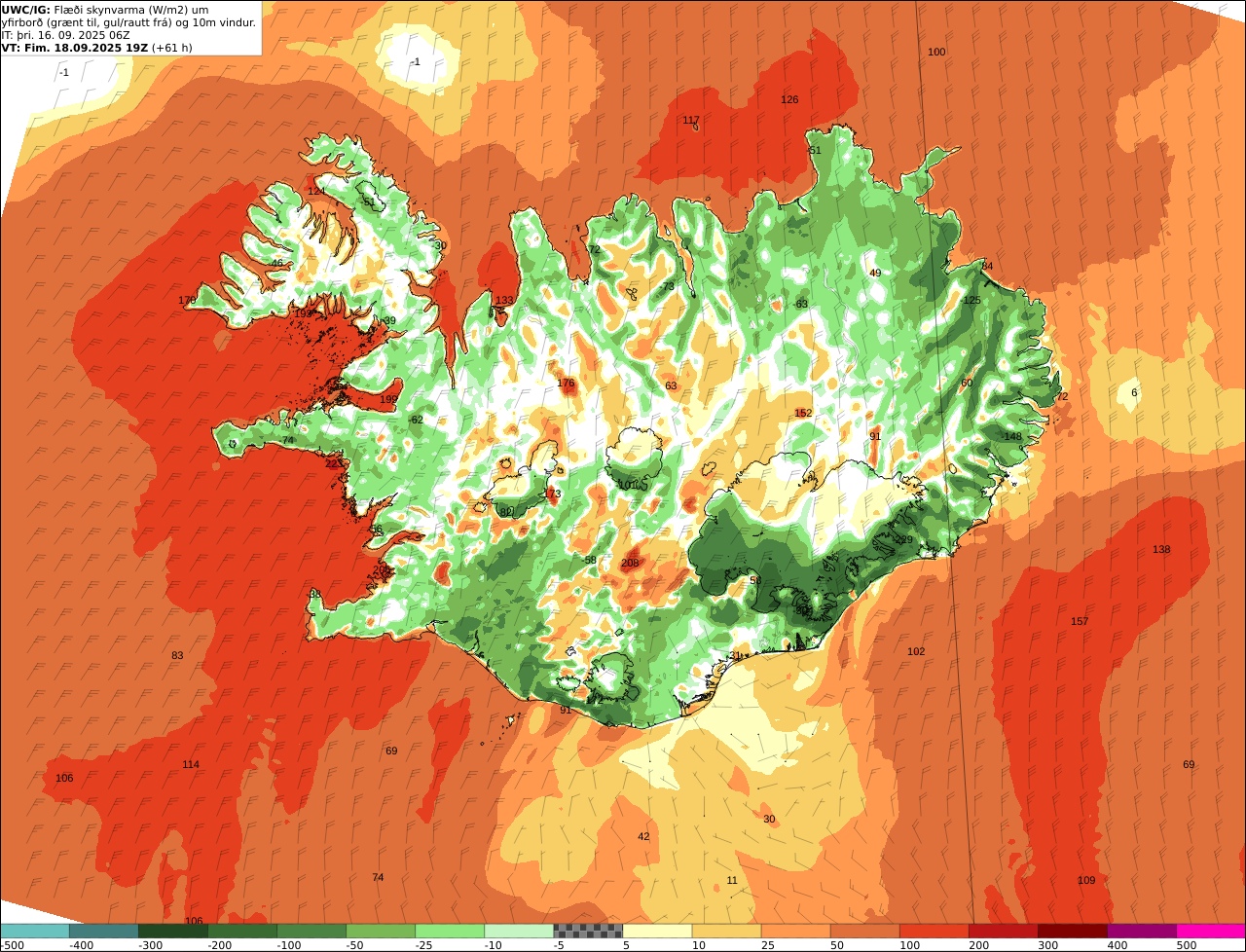Click the value 11 in the southern sea
This screenshot has width=1246, height=952.
tap(732, 881)
